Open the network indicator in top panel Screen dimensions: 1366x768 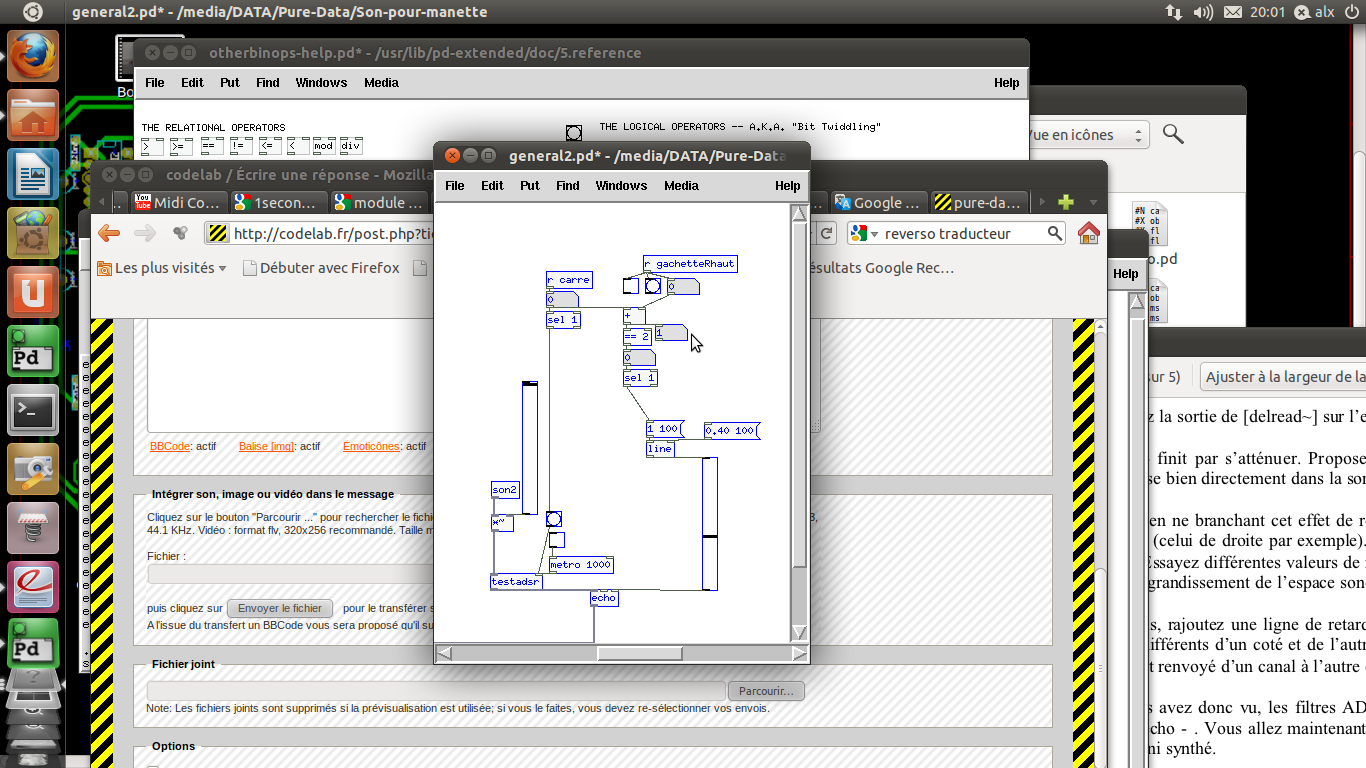coord(1173,12)
